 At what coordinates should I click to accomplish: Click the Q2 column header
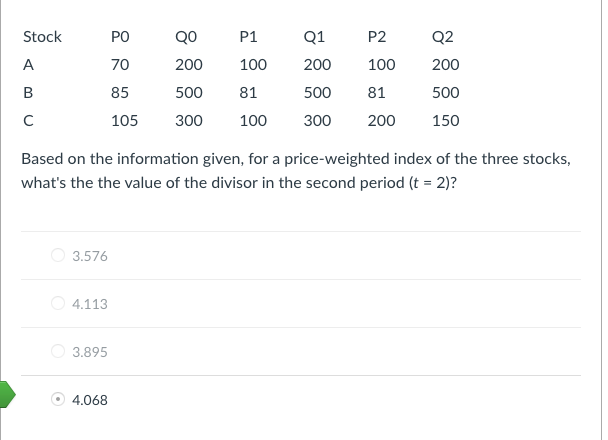point(442,37)
